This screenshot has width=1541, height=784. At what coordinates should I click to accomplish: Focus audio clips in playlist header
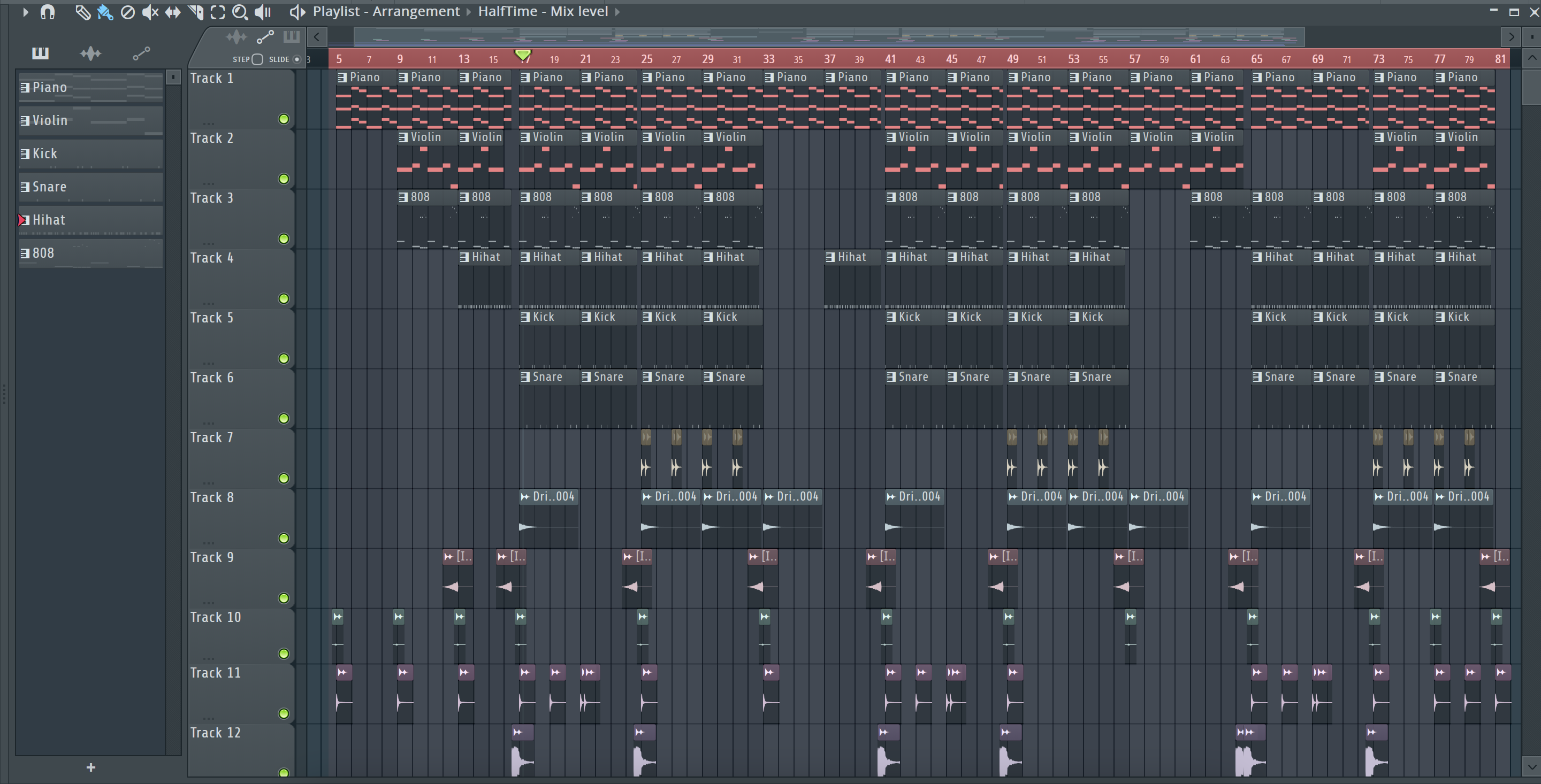[237, 37]
